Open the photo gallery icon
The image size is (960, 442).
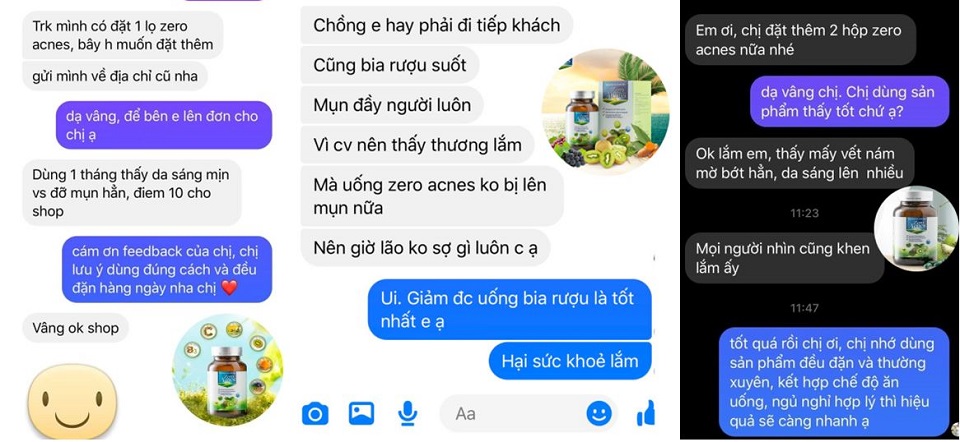pos(361,413)
